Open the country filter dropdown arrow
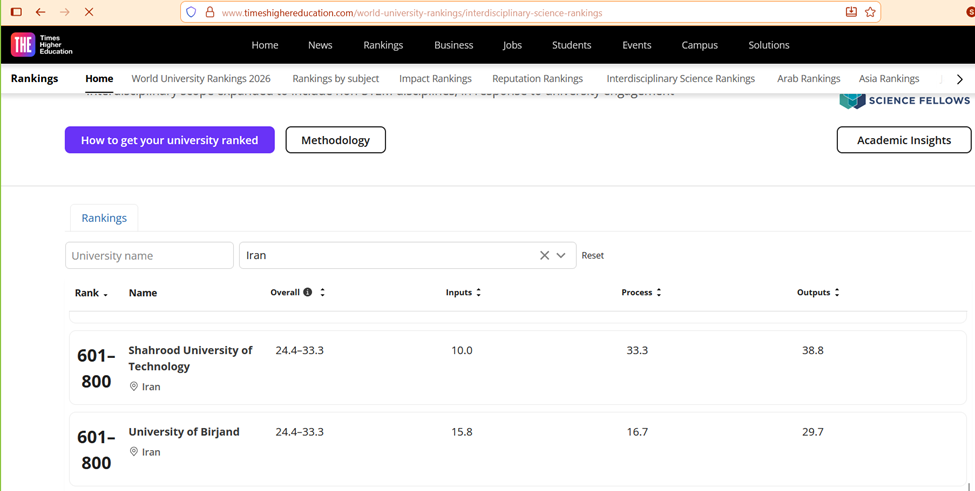975x491 pixels. click(x=561, y=255)
